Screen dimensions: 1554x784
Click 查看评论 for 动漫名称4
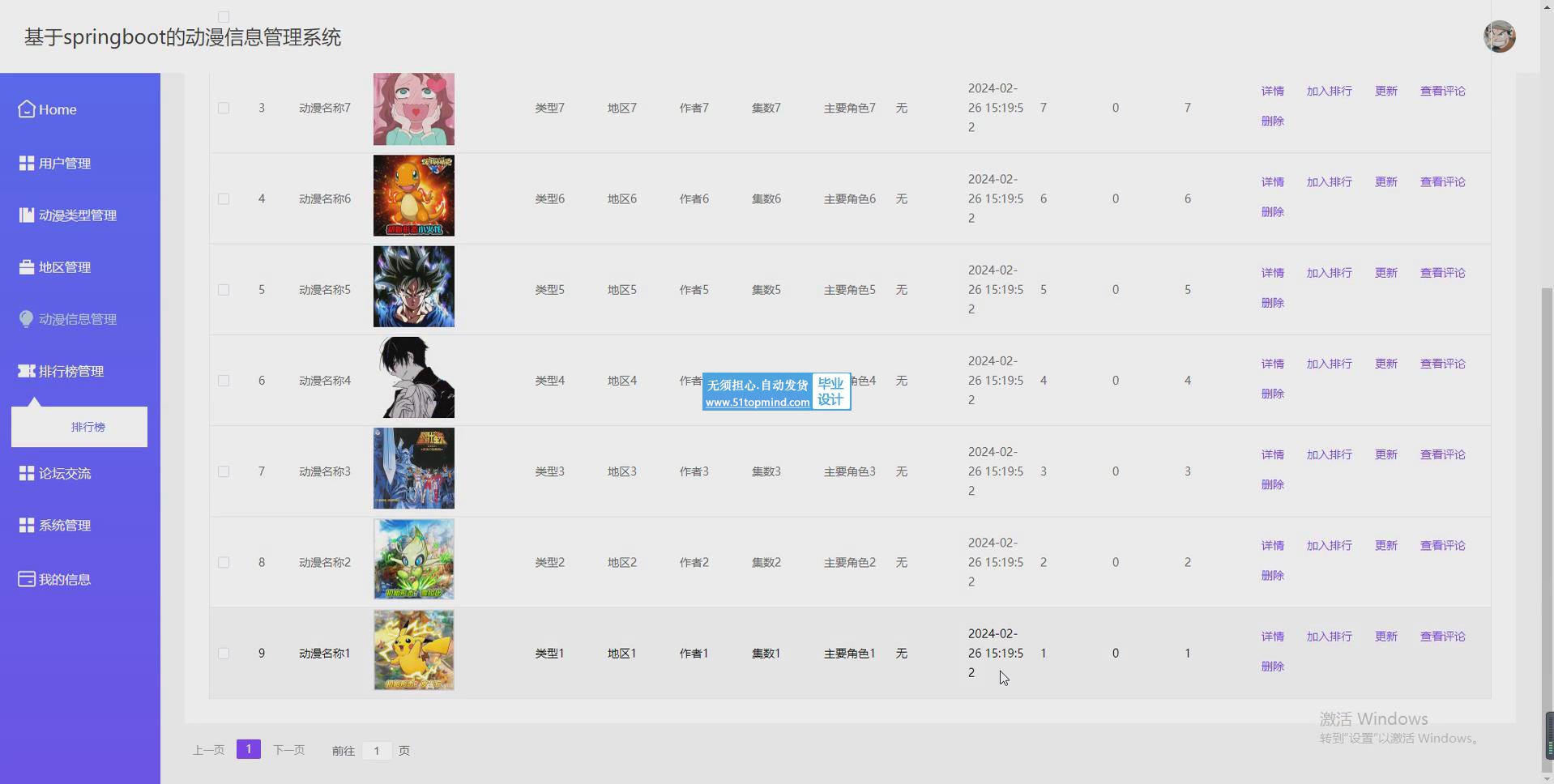point(1442,364)
